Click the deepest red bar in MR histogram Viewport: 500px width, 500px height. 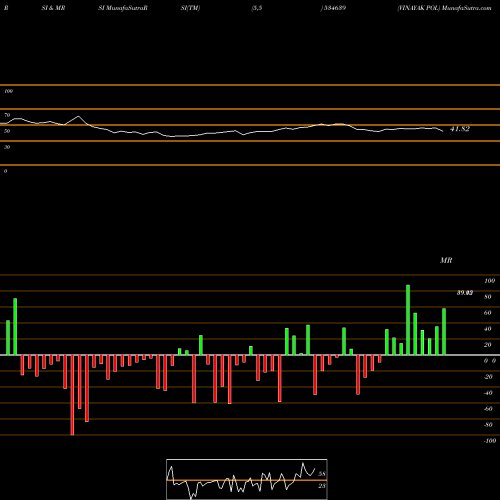[x=72, y=395]
